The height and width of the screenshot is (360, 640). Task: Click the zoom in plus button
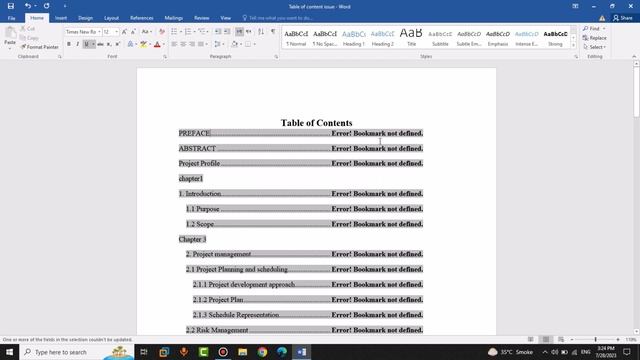point(618,339)
